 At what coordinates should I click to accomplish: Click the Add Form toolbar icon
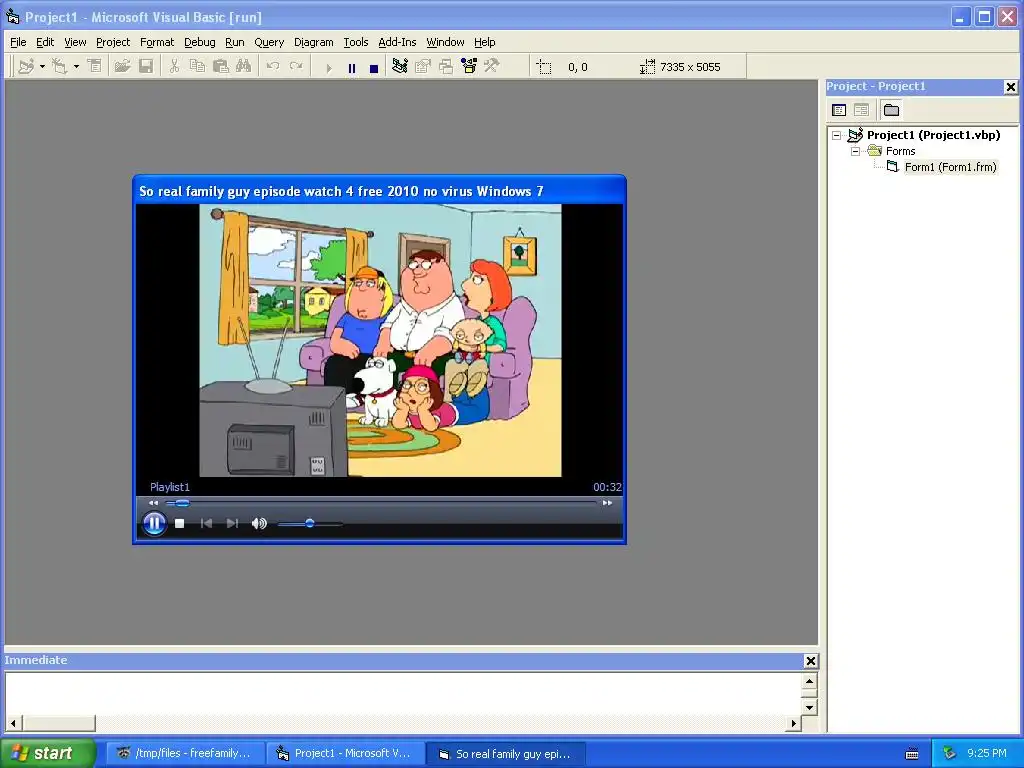pyautogui.click(x=59, y=67)
